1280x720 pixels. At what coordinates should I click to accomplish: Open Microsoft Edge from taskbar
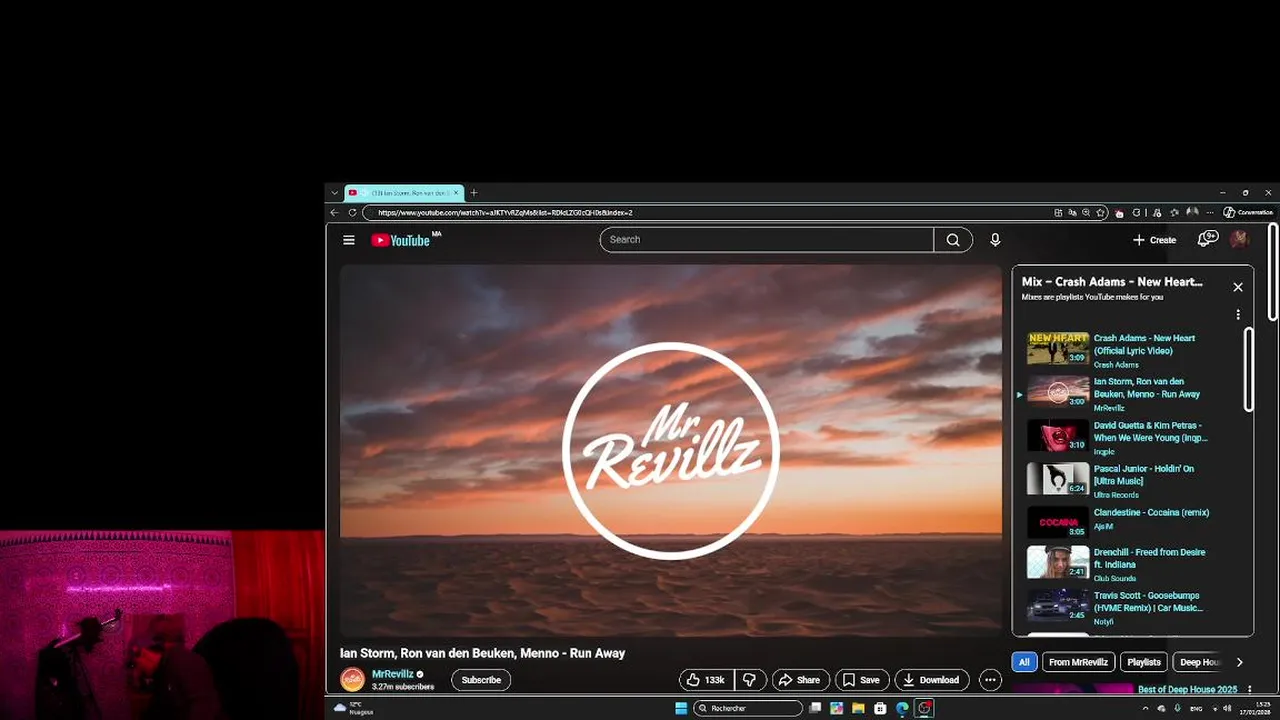[902, 708]
